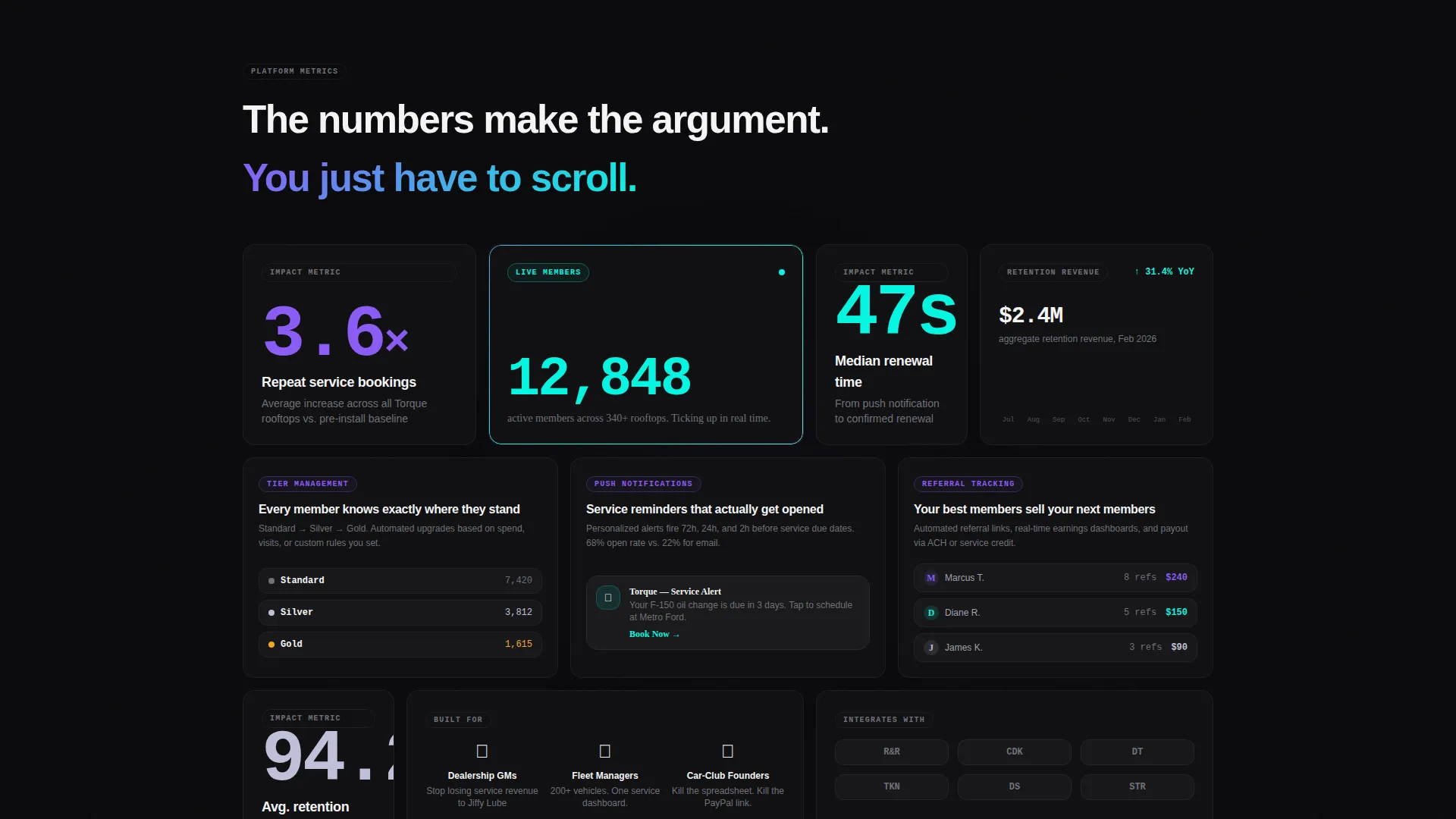The image size is (1456, 819).
Task: Click the Tier Management tag
Action: (x=307, y=484)
